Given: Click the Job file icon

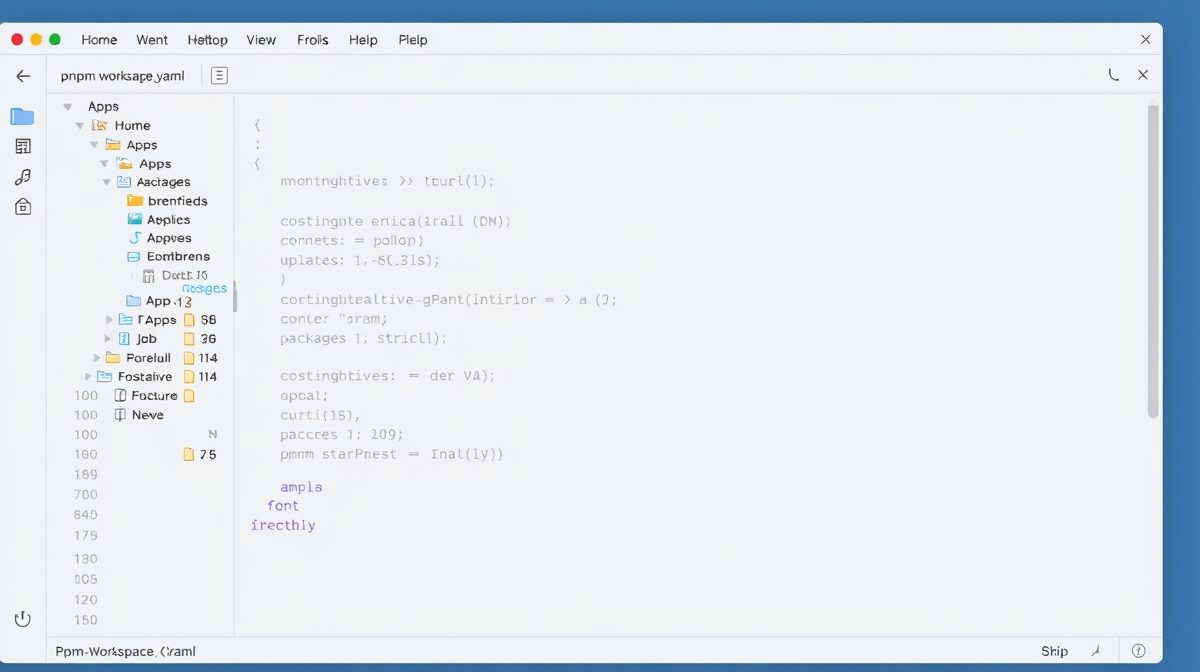Looking at the screenshot, I should point(125,339).
